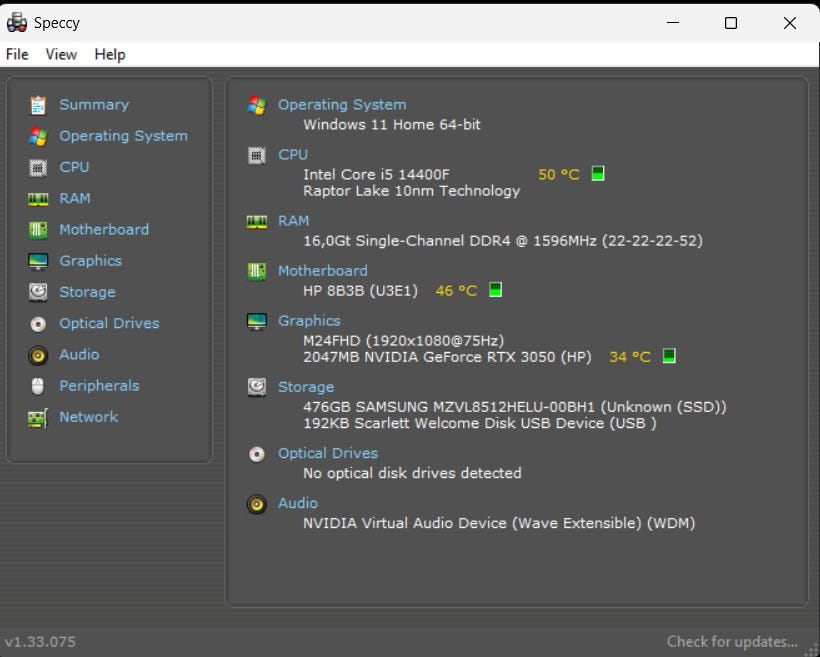Select Operating System in the sidebar list
Screen dimensions: 820x657
(123, 136)
